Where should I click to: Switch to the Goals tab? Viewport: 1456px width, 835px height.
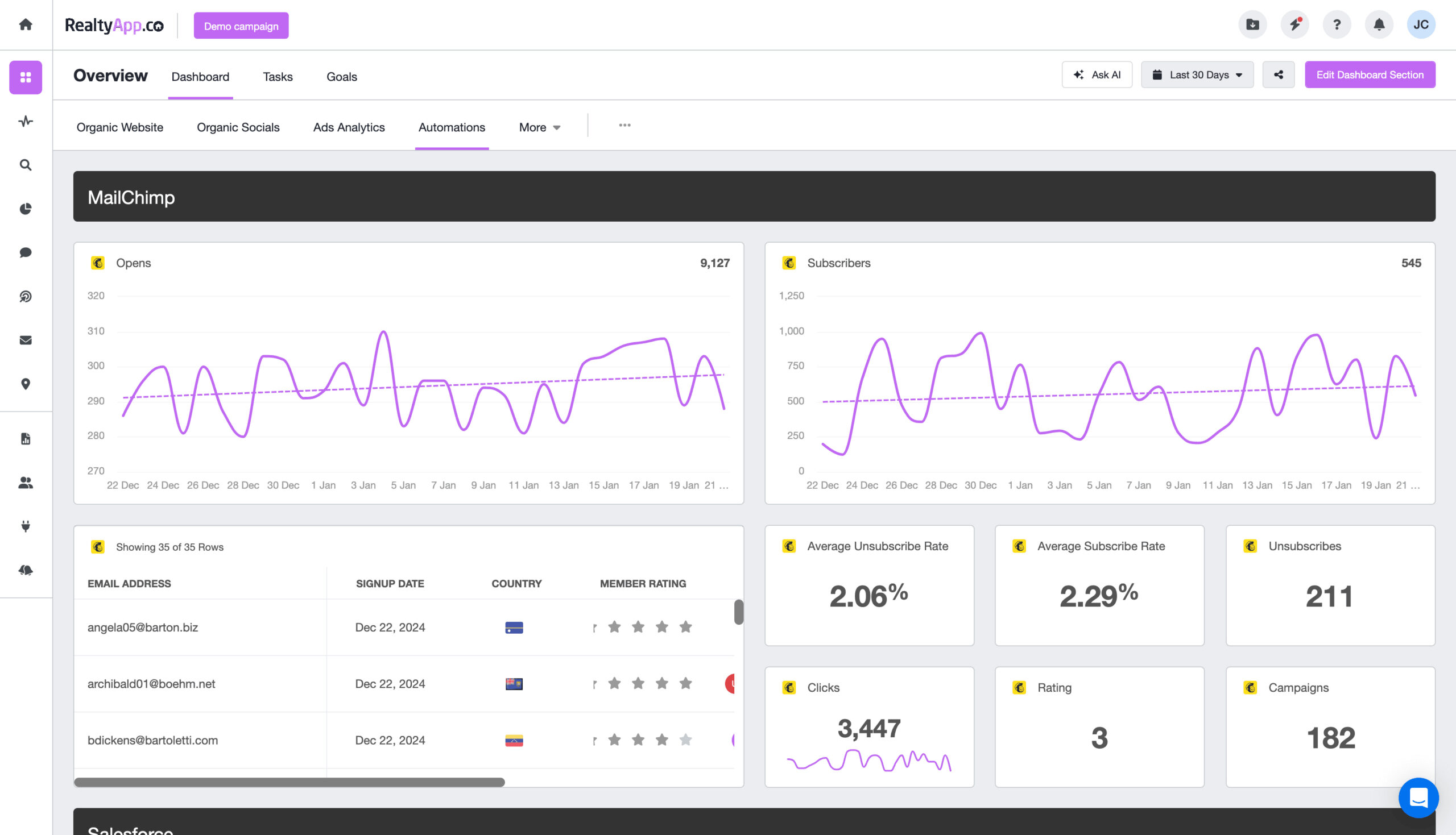(342, 77)
